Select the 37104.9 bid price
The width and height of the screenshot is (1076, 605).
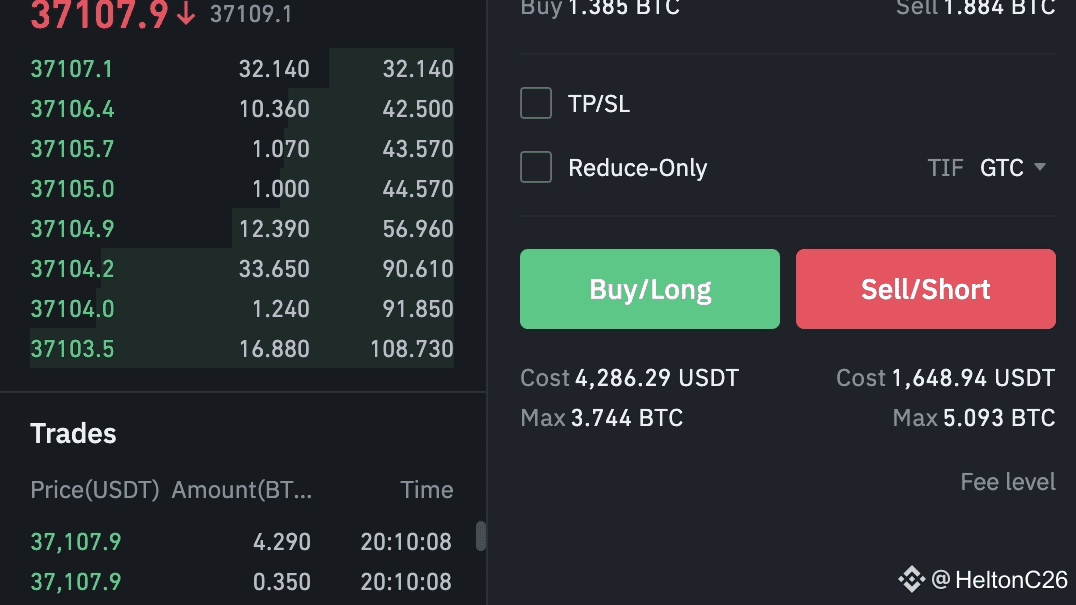pos(72,229)
